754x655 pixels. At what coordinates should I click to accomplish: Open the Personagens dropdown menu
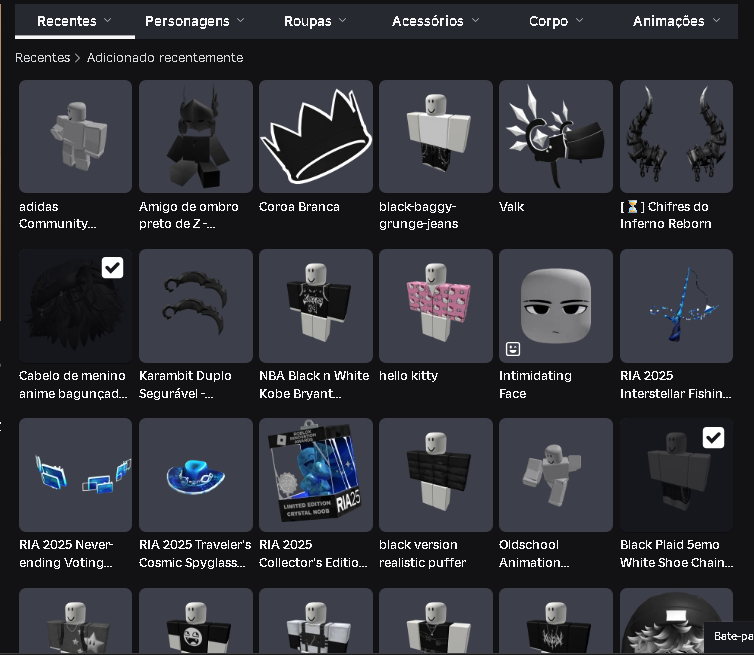pyautogui.click(x=194, y=20)
